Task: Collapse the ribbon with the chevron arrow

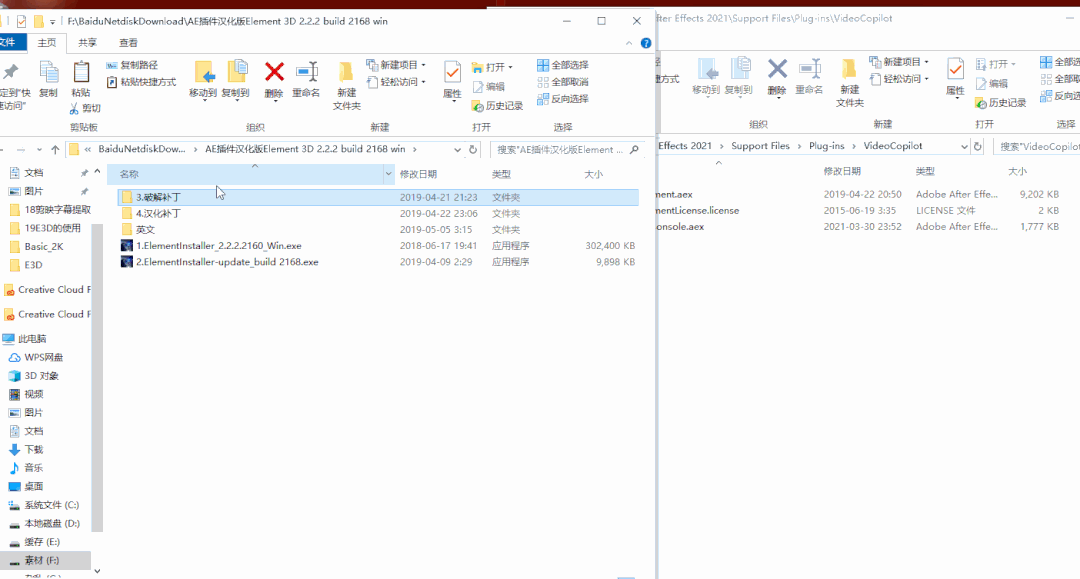Action: (629, 43)
